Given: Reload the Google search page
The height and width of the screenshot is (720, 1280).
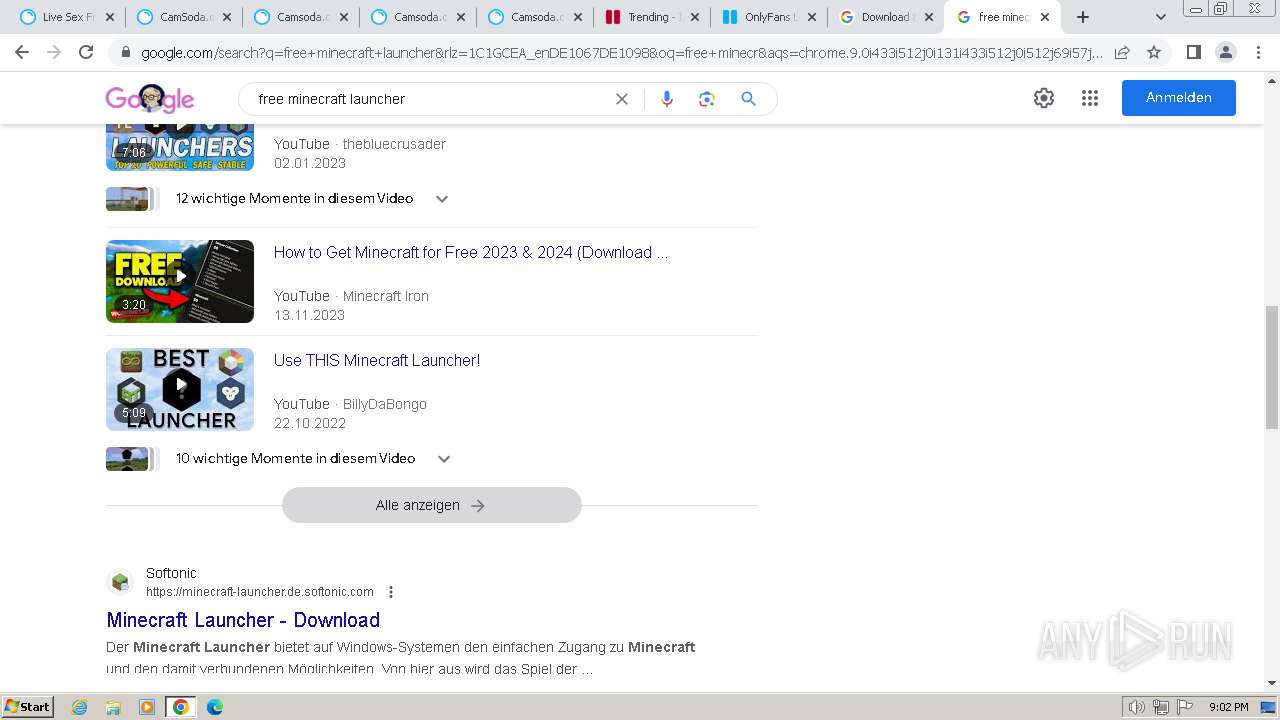Looking at the screenshot, I should point(86,52).
